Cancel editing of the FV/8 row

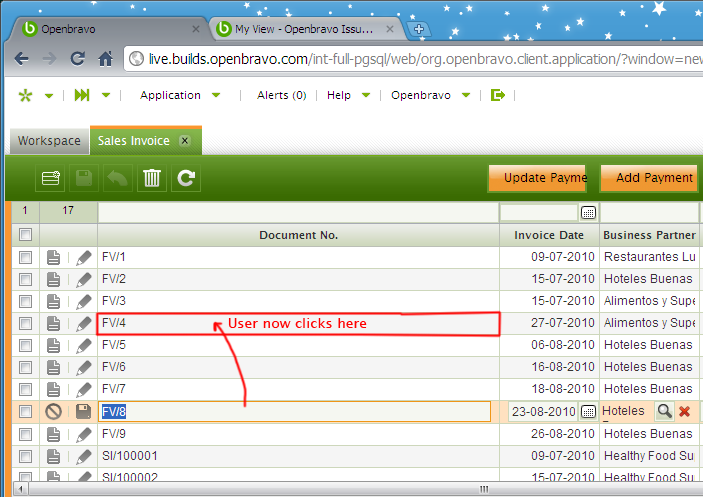(53, 411)
